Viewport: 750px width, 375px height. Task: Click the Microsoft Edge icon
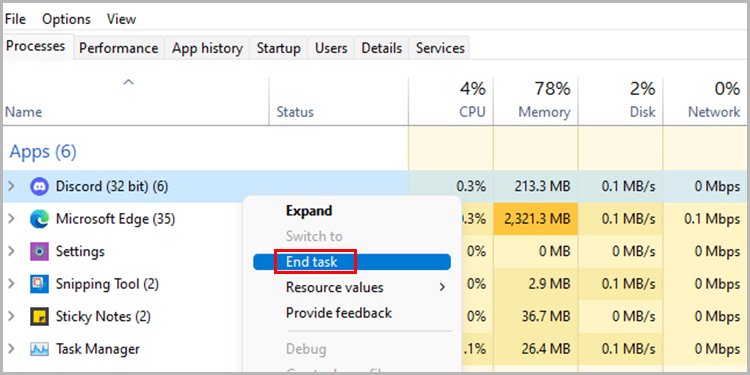point(39,219)
